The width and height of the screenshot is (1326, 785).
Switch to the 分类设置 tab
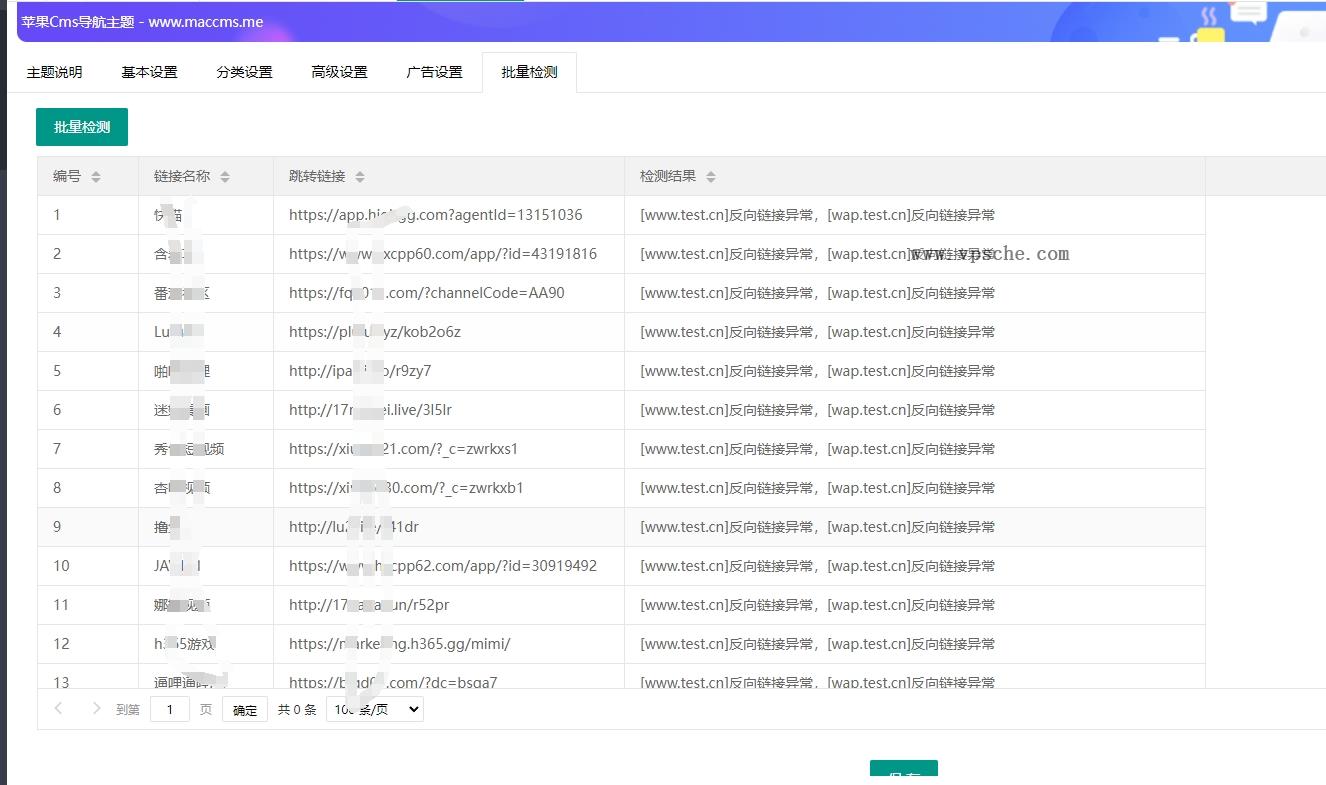pos(244,72)
